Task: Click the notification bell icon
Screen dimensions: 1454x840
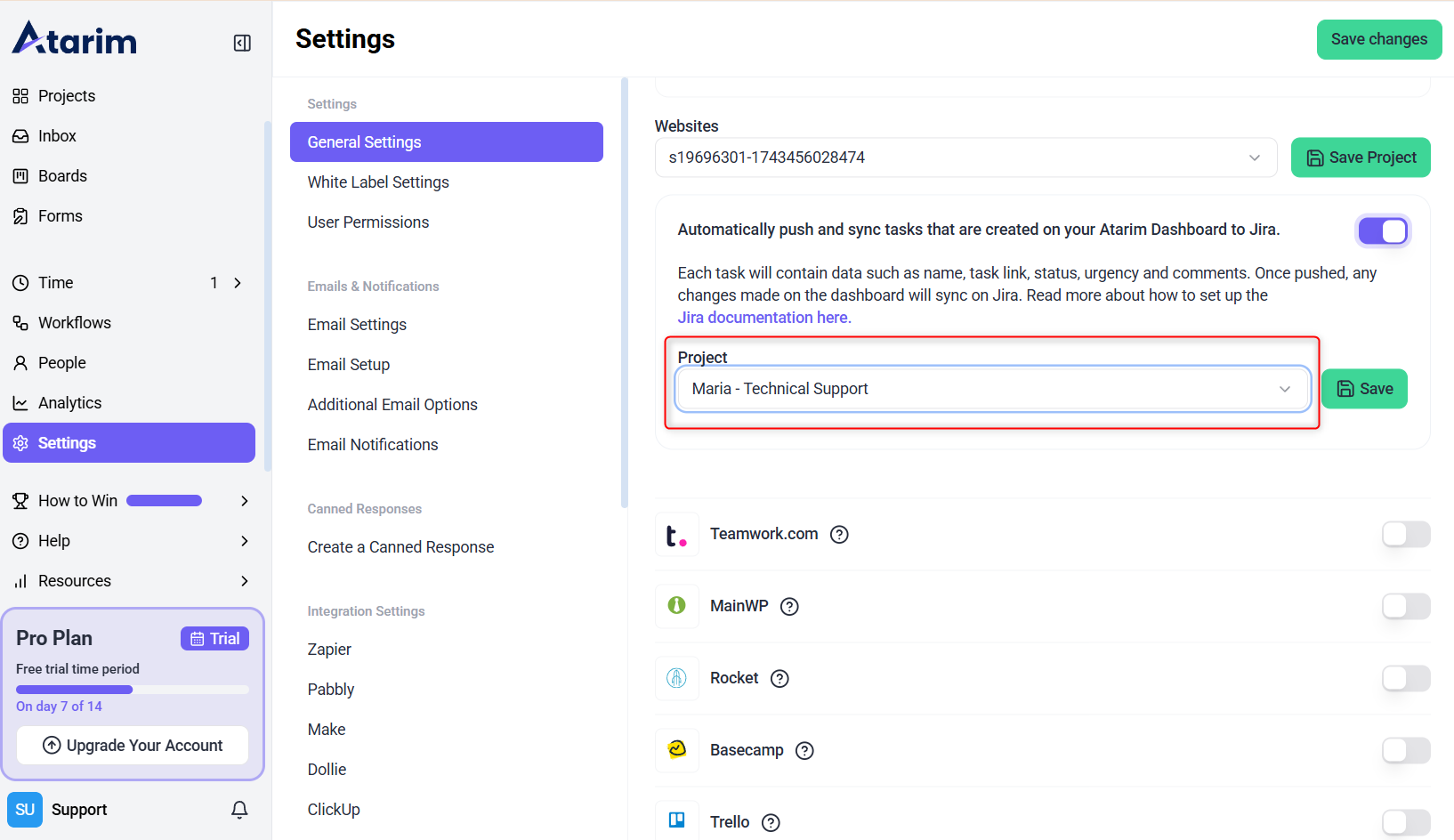Action: (239, 809)
